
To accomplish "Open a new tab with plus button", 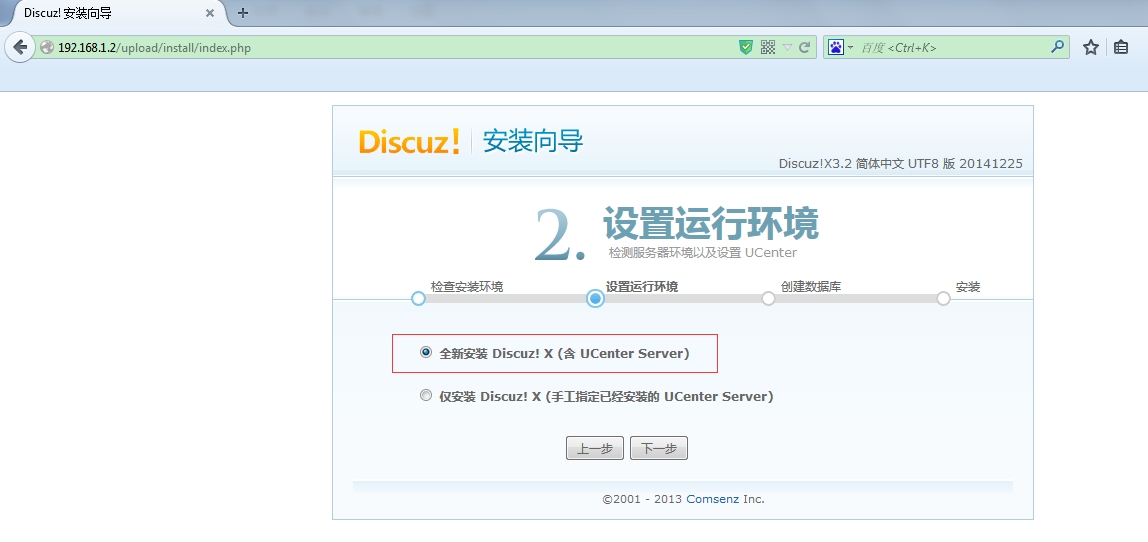I will pos(243,13).
